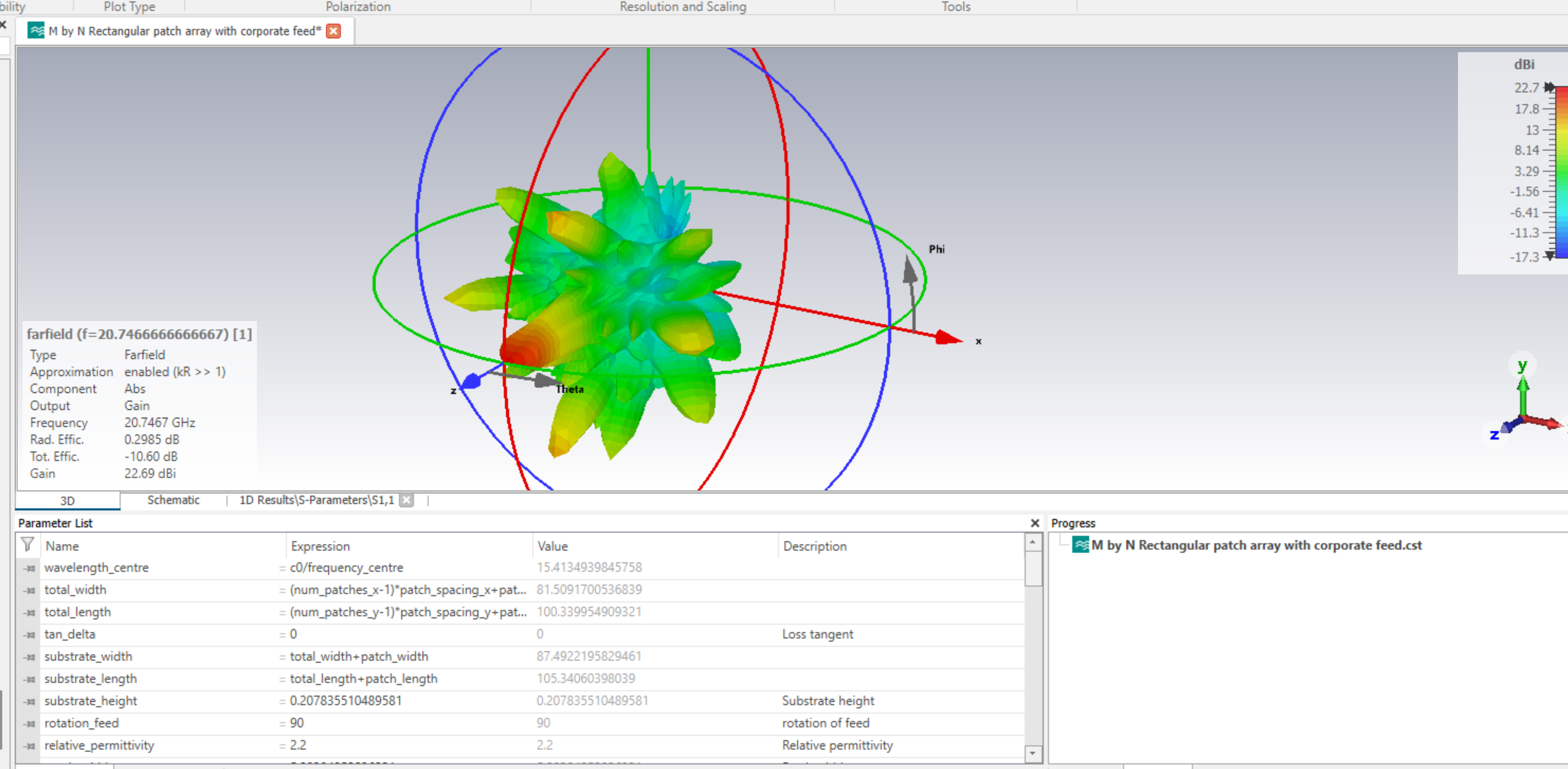The height and width of the screenshot is (769, 1568).
Task: Close the Parameter List panel
Action: pyautogui.click(x=1035, y=523)
